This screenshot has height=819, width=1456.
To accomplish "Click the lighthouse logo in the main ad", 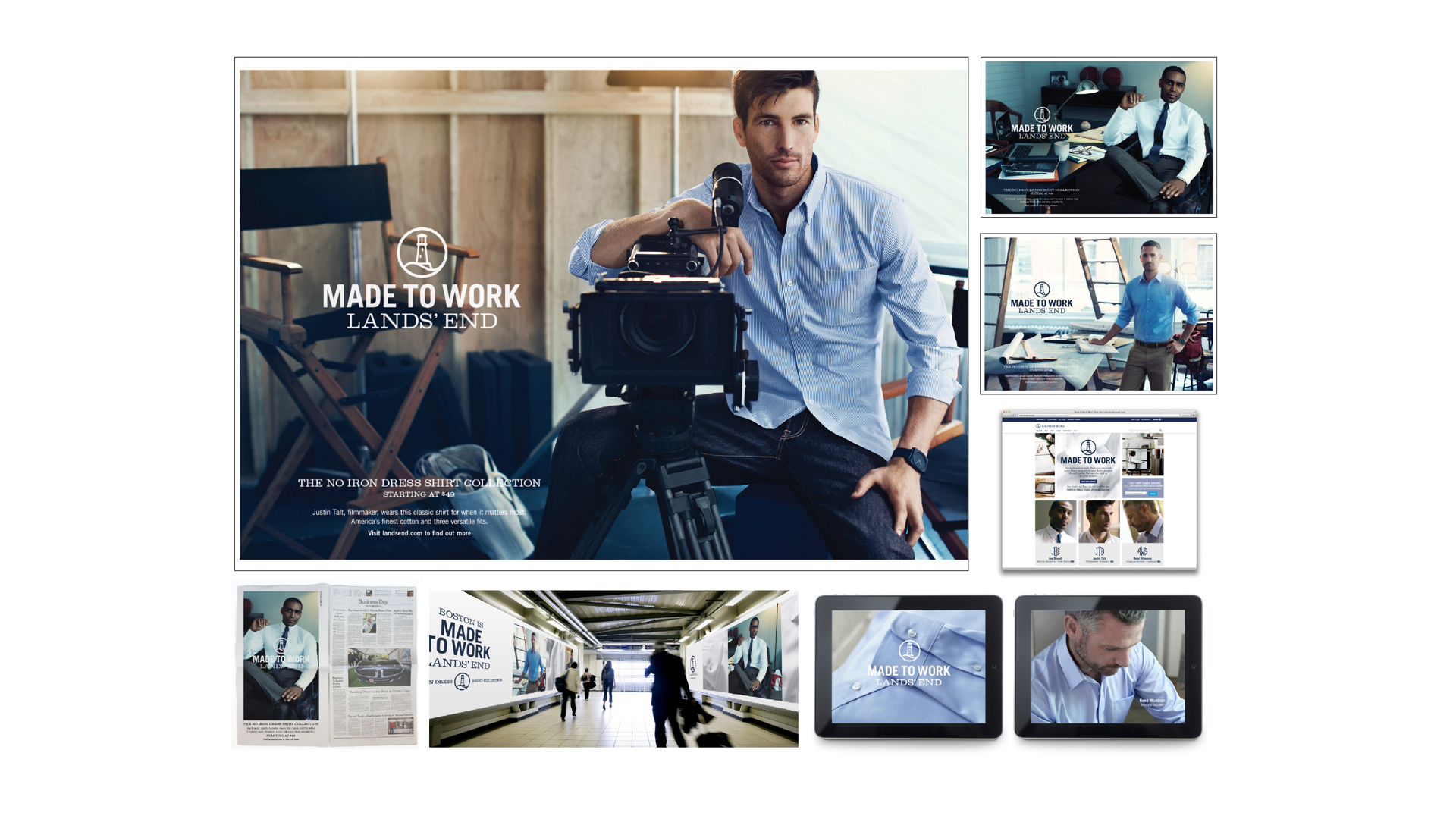I will click(x=422, y=253).
